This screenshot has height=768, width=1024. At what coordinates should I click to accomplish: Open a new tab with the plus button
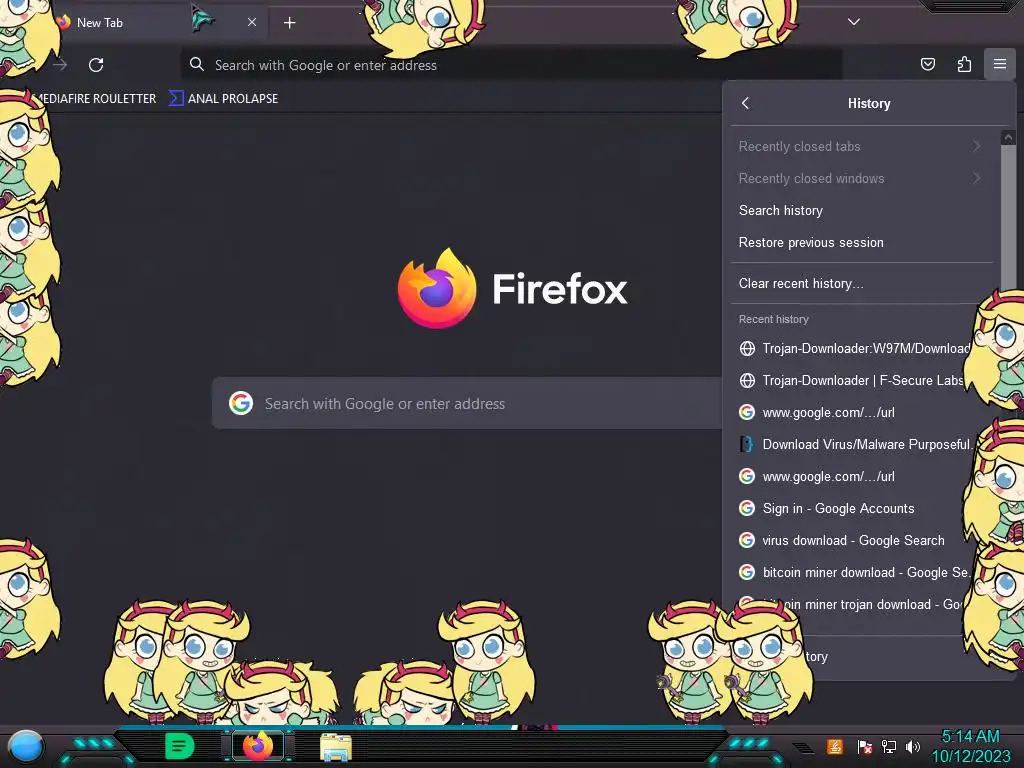[x=289, y=23]
